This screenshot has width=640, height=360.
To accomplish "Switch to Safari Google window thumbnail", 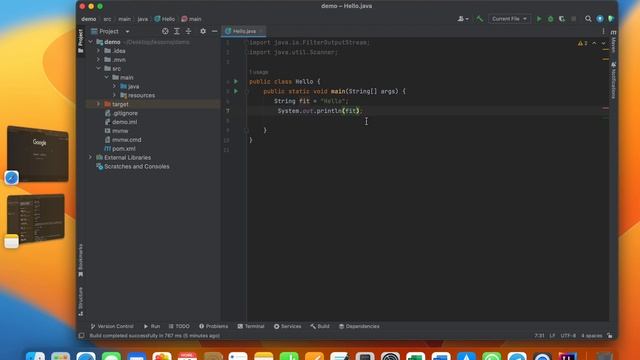I will (x=38, y=153).
